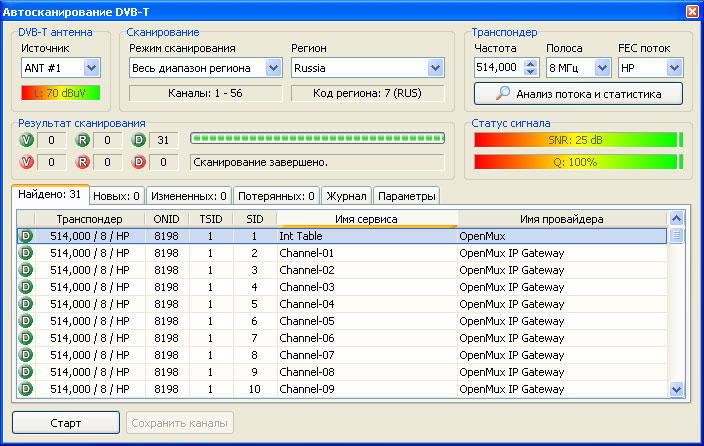Click transponder cell in Channel-07 row
Viewport: 704px width, 446px height.
(x=90, y=355)
